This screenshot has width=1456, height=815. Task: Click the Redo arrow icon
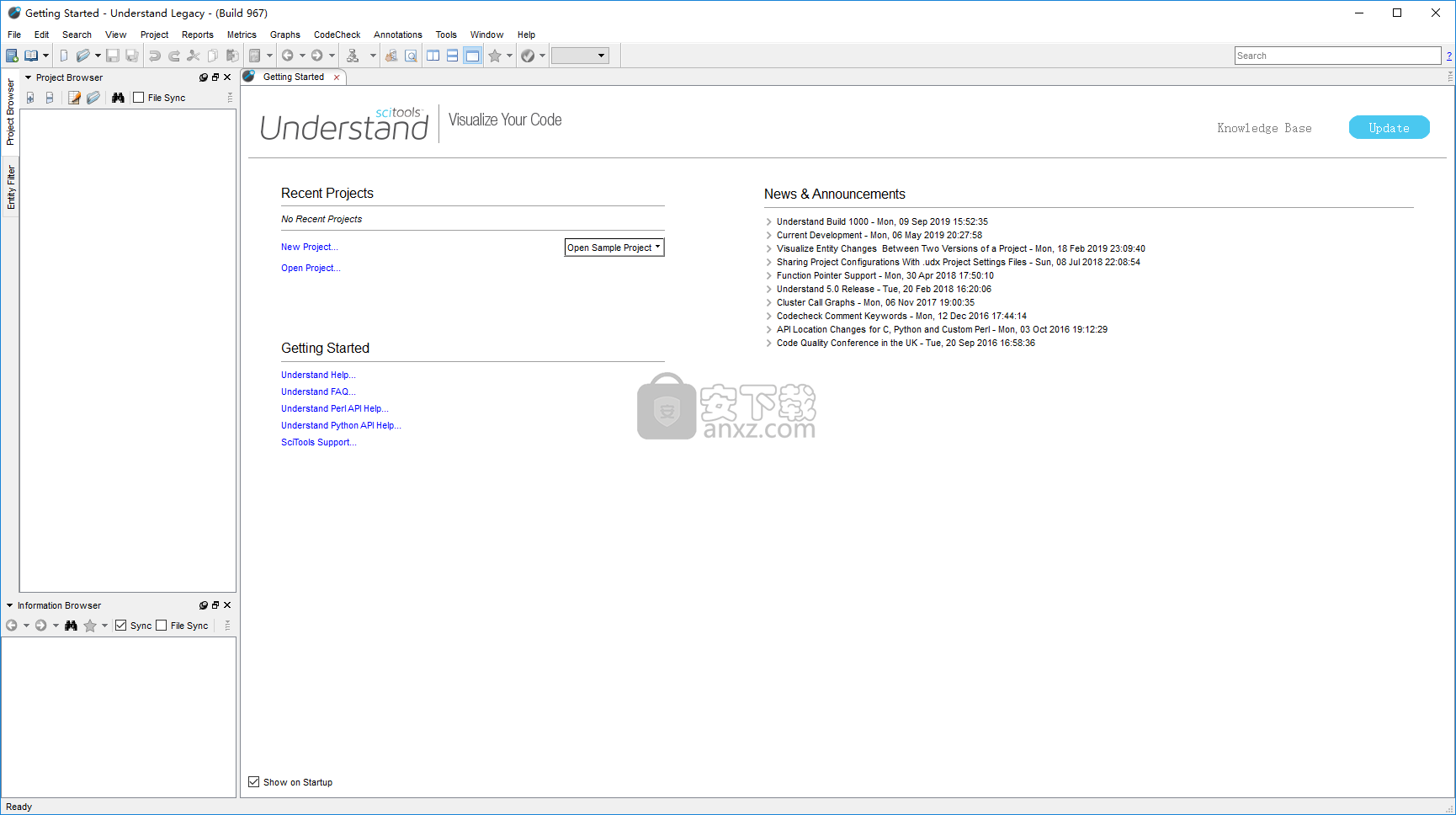click(174, 56)
